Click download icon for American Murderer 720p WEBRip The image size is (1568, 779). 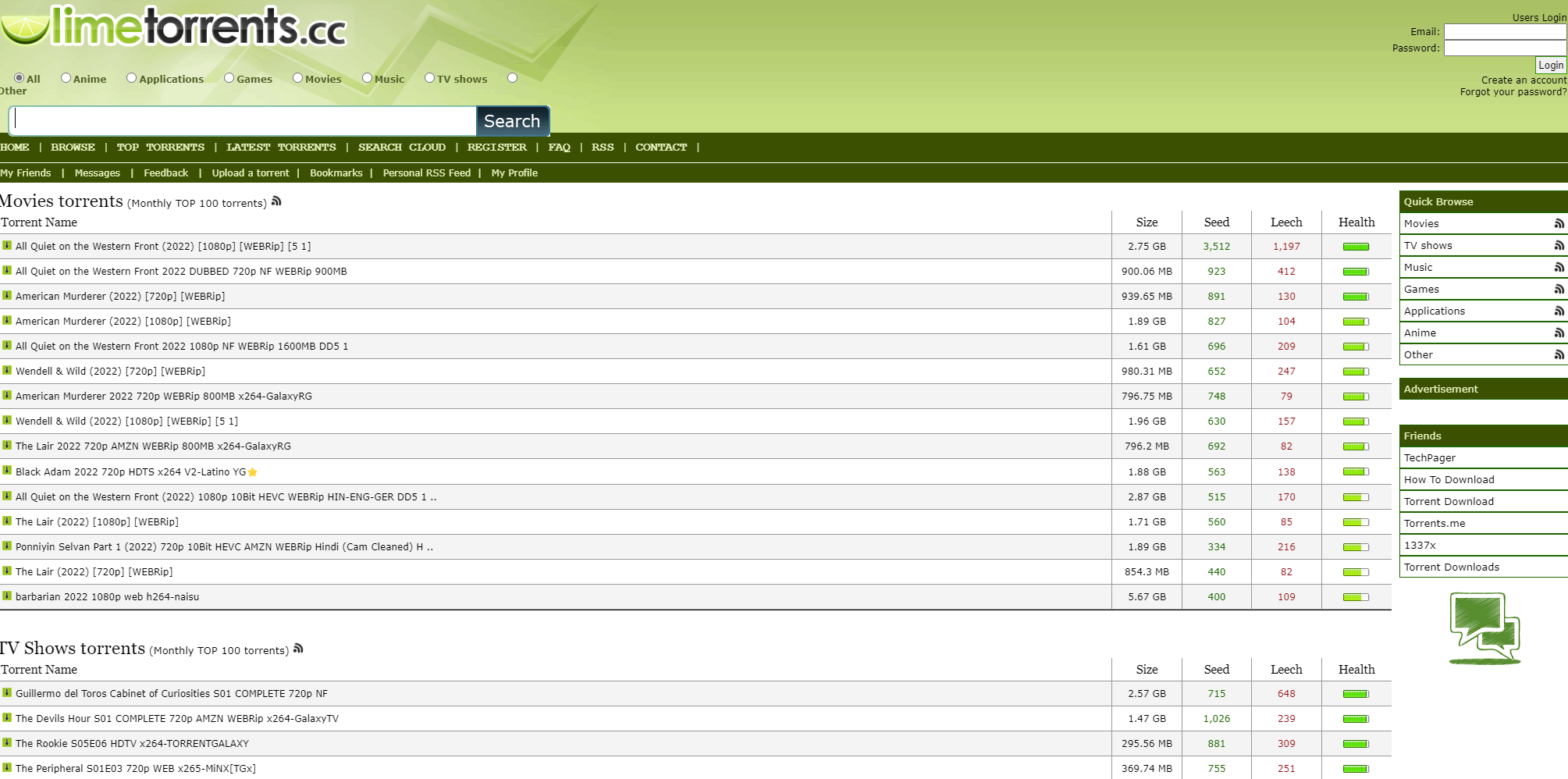[x=7, y=295]
